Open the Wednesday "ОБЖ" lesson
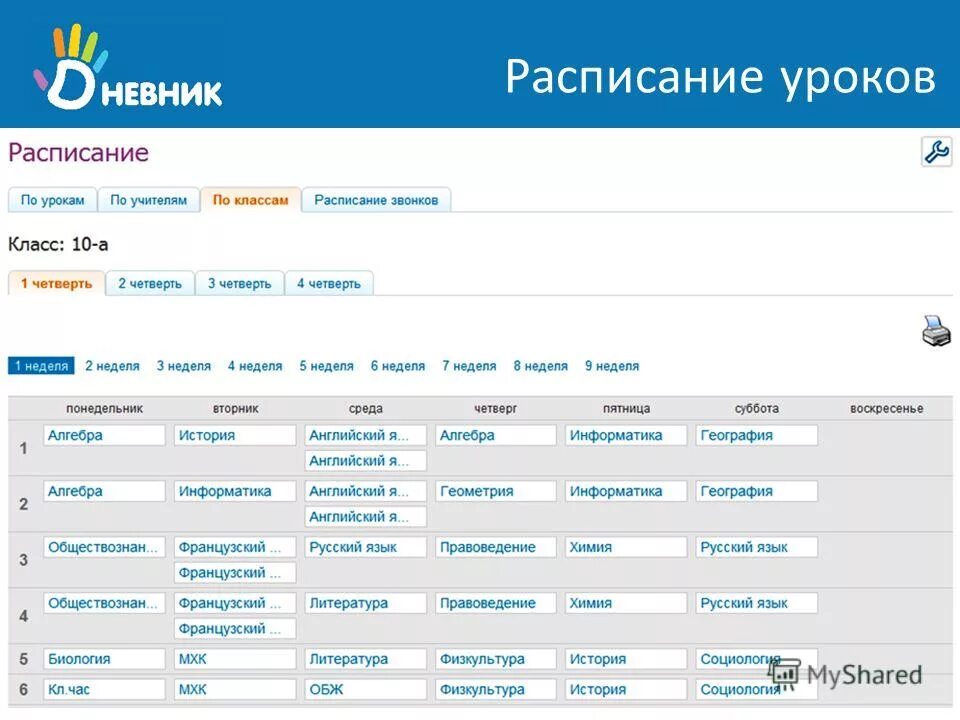Image resolution: width=960 pixels, height=720 pixels. tap(364, 688)
